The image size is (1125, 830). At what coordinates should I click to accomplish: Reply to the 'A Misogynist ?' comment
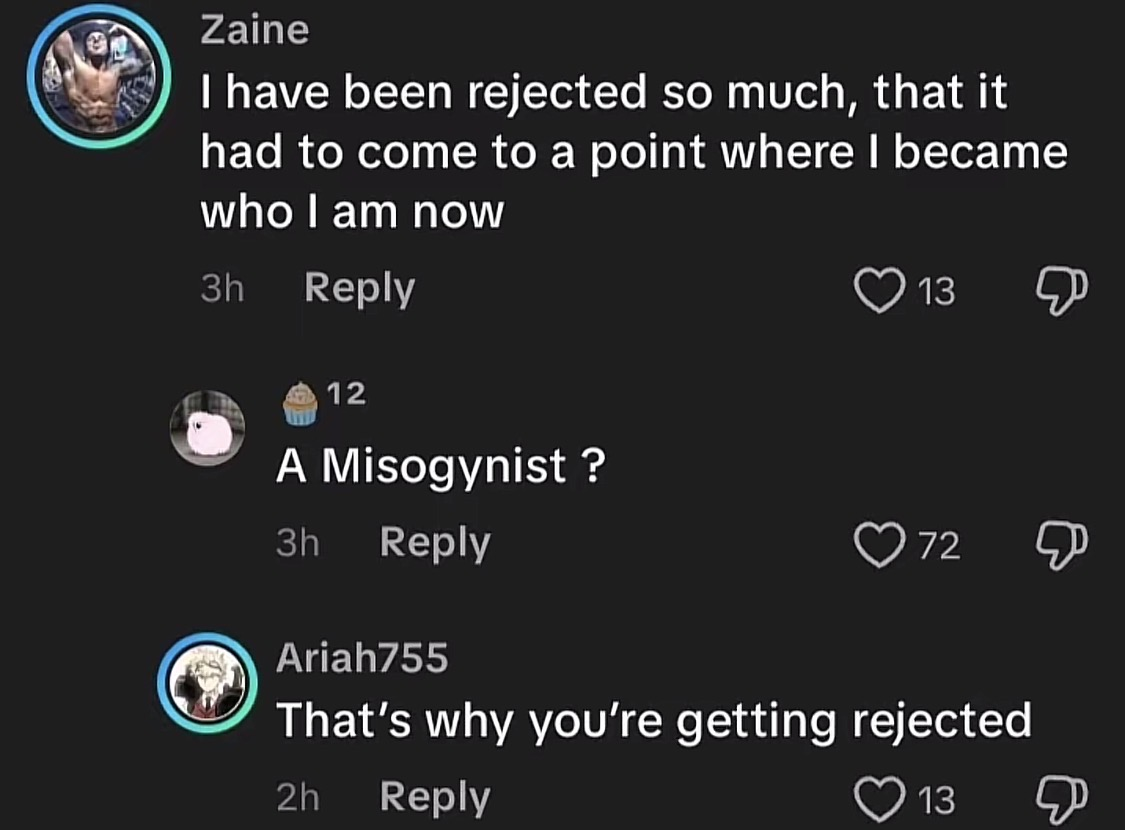tap(435, 543)
